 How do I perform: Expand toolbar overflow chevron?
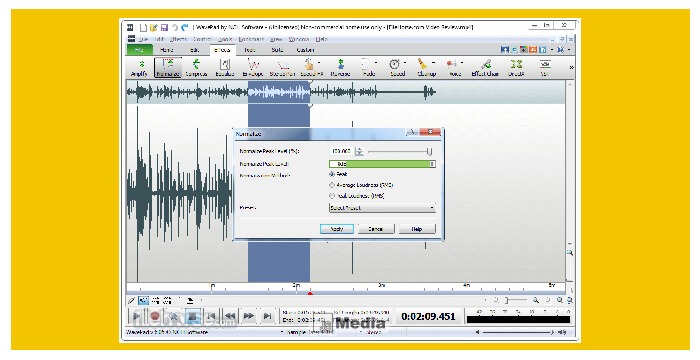(571, 67)
